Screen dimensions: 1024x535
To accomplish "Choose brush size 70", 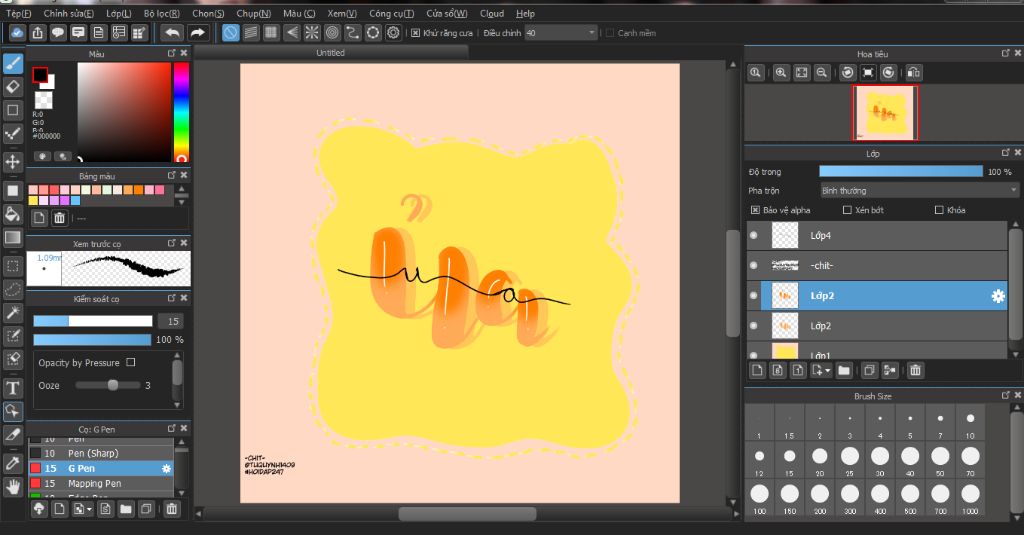I will click(x=970, y=461).
